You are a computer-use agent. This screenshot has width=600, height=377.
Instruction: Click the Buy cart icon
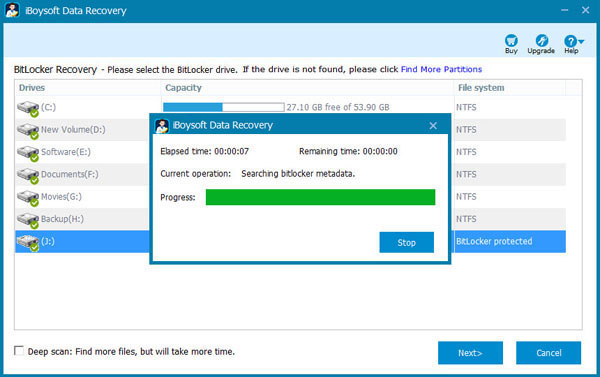click(x=511, y=40)
